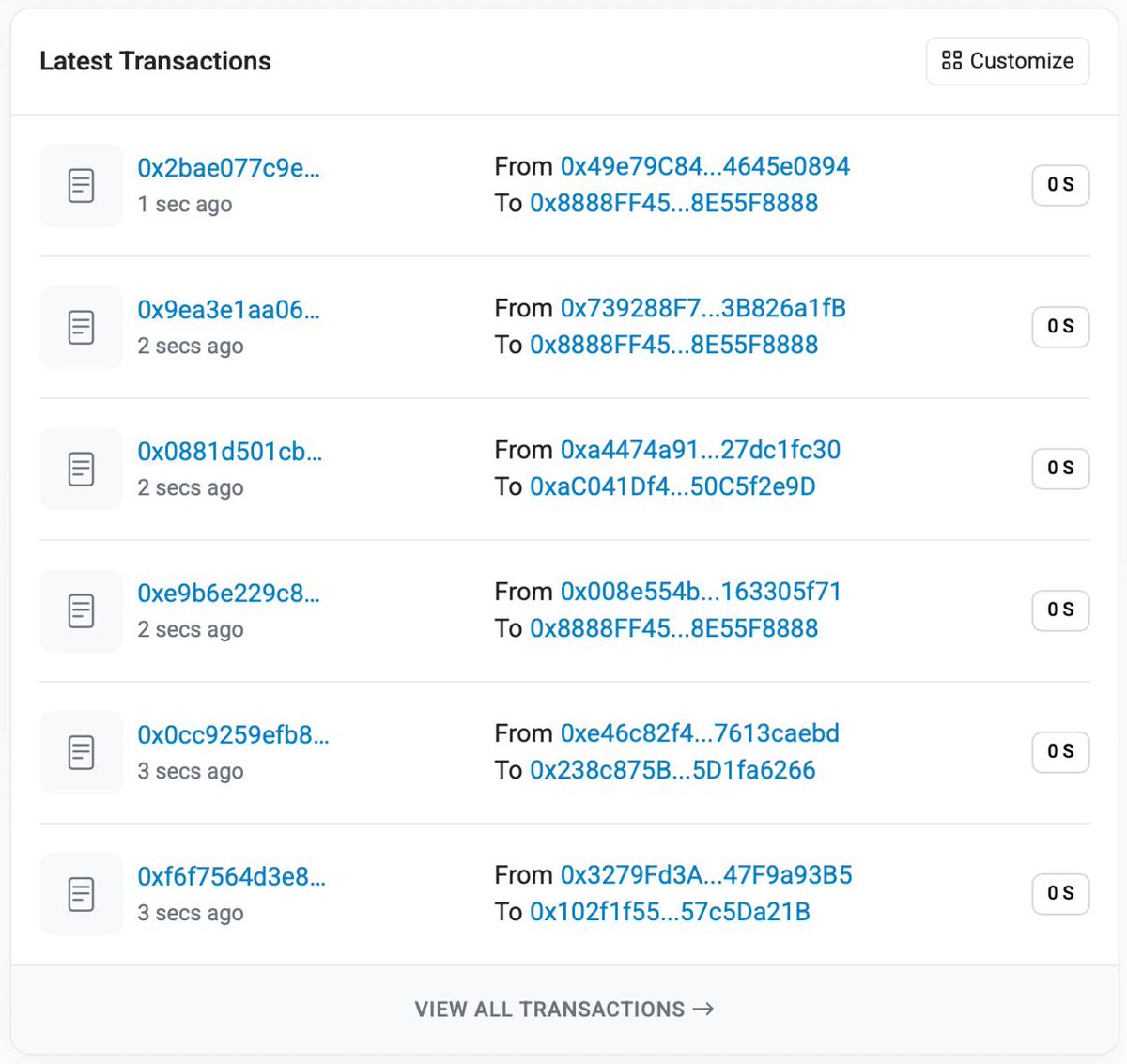The width and height of the screenshot is (1127, 1064).
Task: Click 0 S amount badge for 0x0881d501cb
Action: point(1060,469)
